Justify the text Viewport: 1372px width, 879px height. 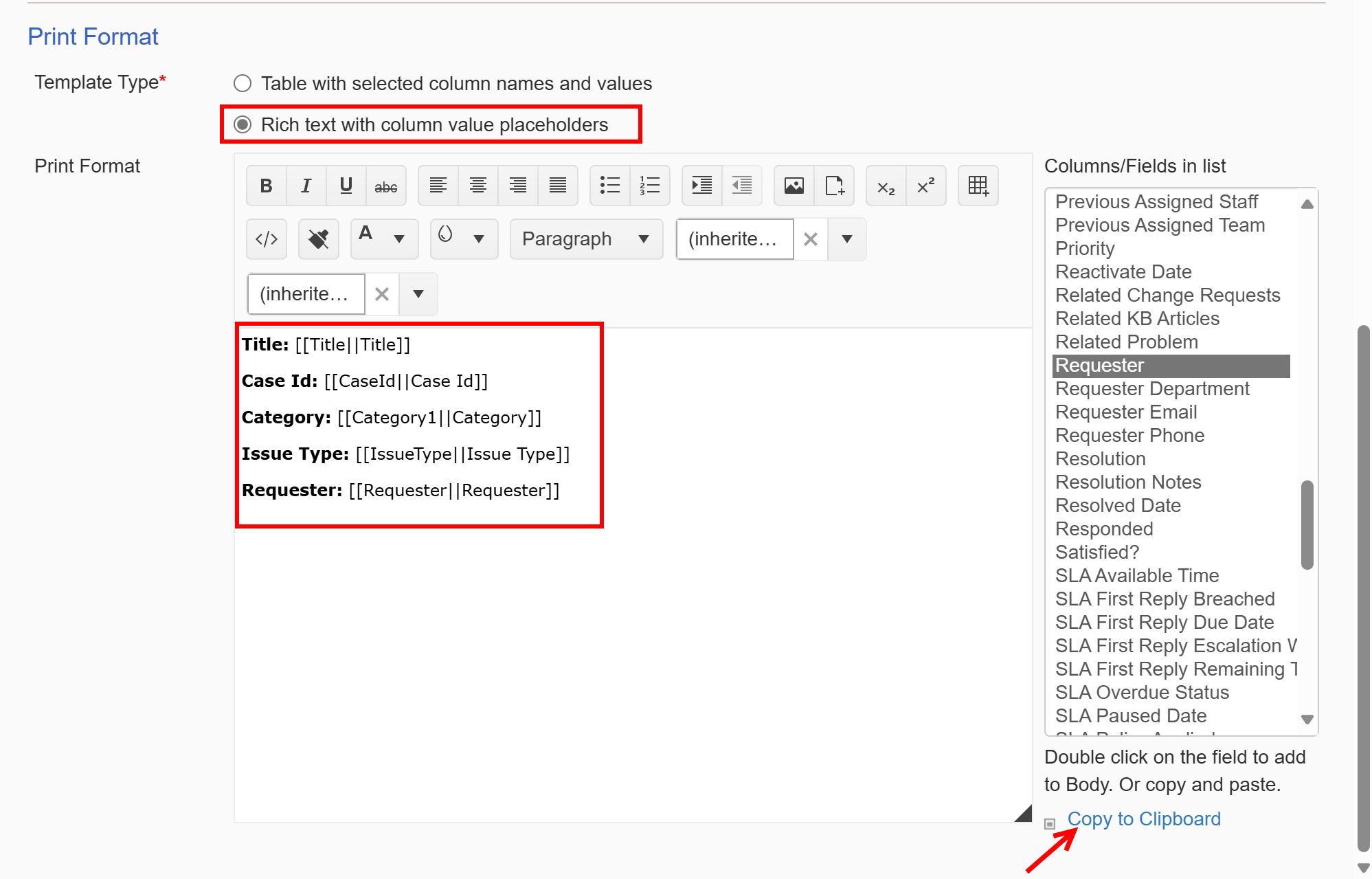click(558, 186)
